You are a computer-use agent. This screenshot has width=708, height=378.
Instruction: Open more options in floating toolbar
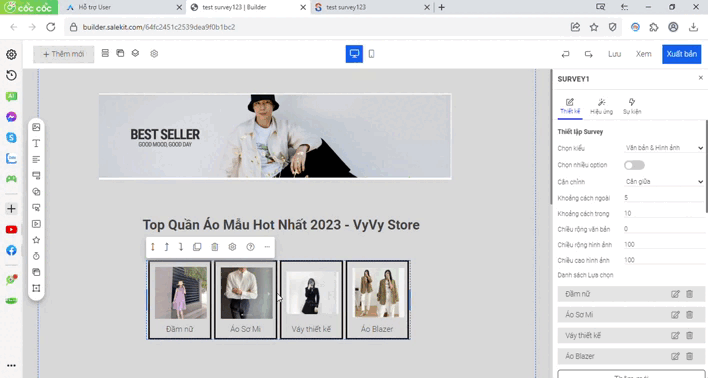(x=267, y=247)
